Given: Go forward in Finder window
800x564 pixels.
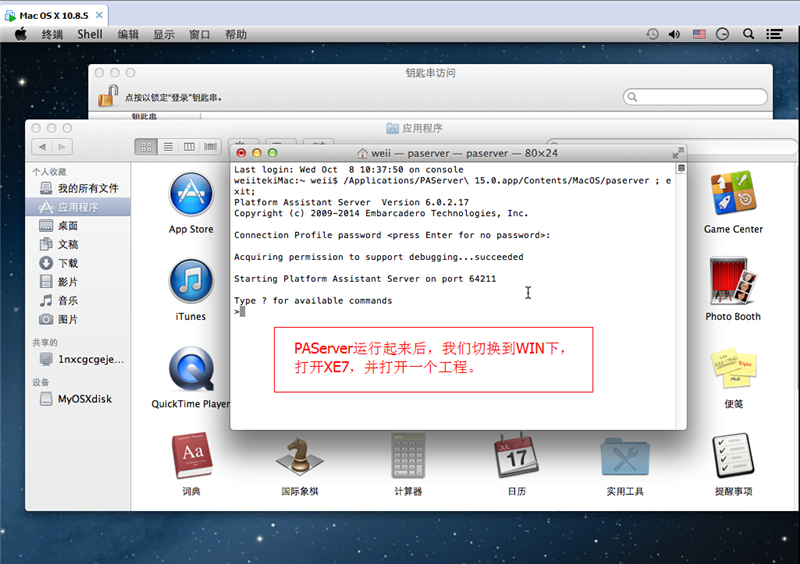Looking at the screenshot, I should tap(62, 147).
